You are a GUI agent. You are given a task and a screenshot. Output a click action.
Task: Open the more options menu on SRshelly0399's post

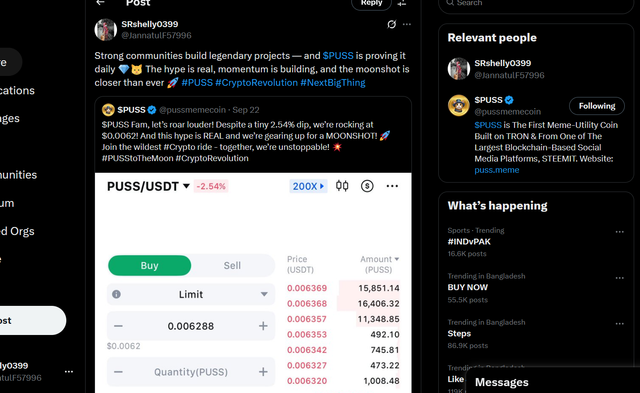[x=407, y=24]
